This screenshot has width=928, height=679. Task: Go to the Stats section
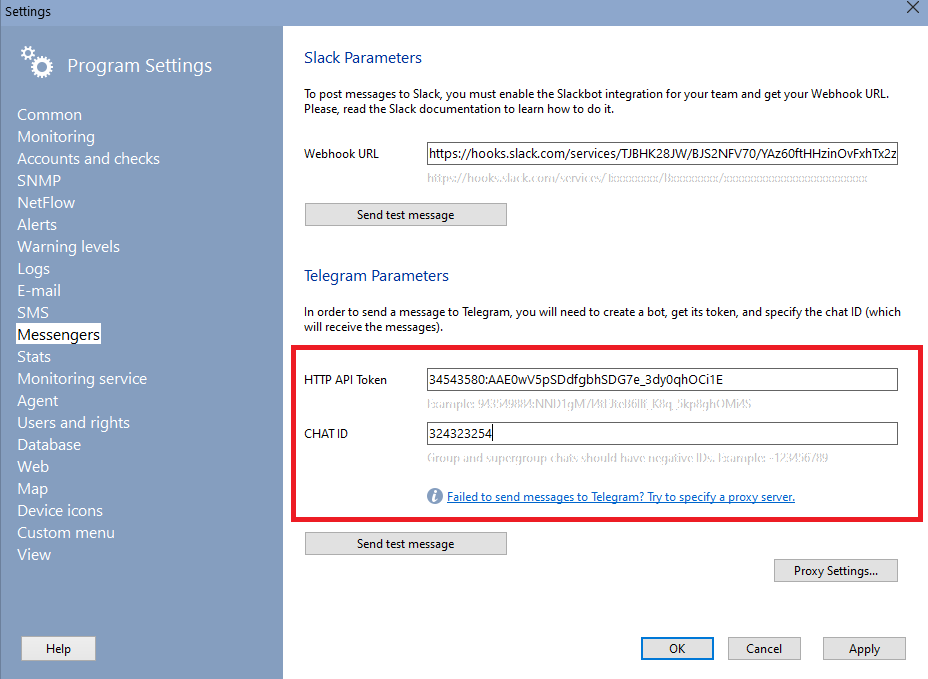(34, 357)
